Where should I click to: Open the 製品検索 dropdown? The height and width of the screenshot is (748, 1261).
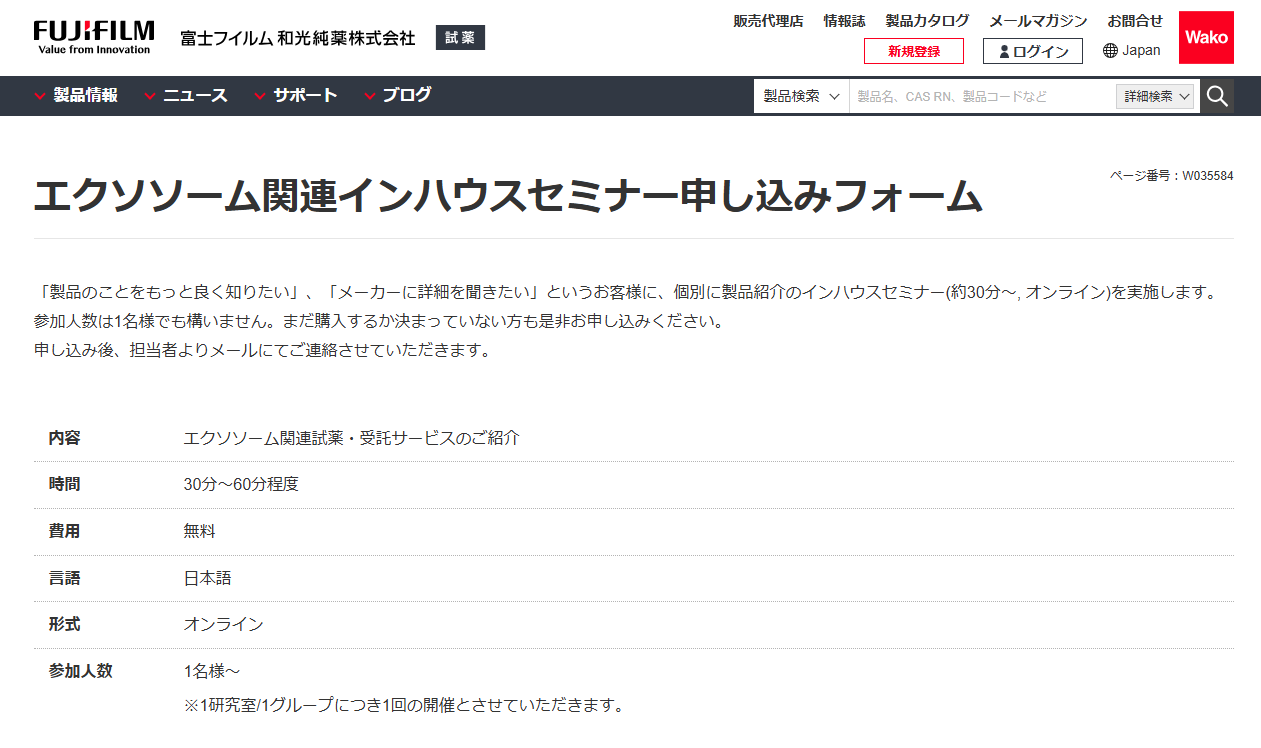coord(801,96)
